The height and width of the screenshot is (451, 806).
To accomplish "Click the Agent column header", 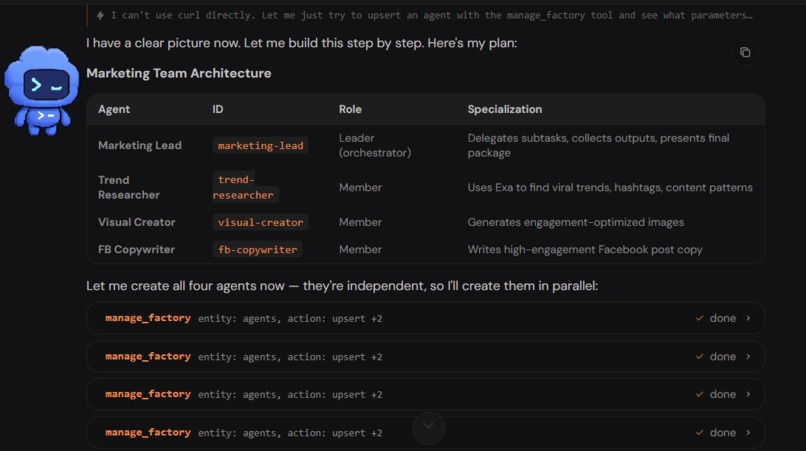I will (114, 109).
